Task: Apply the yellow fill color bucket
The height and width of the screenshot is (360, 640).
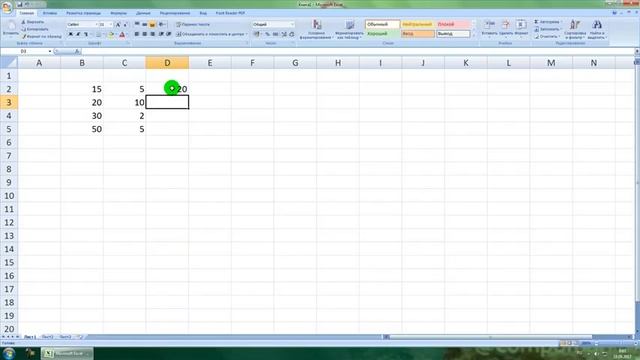Action: pyautogui.click(x=111, y=35)
